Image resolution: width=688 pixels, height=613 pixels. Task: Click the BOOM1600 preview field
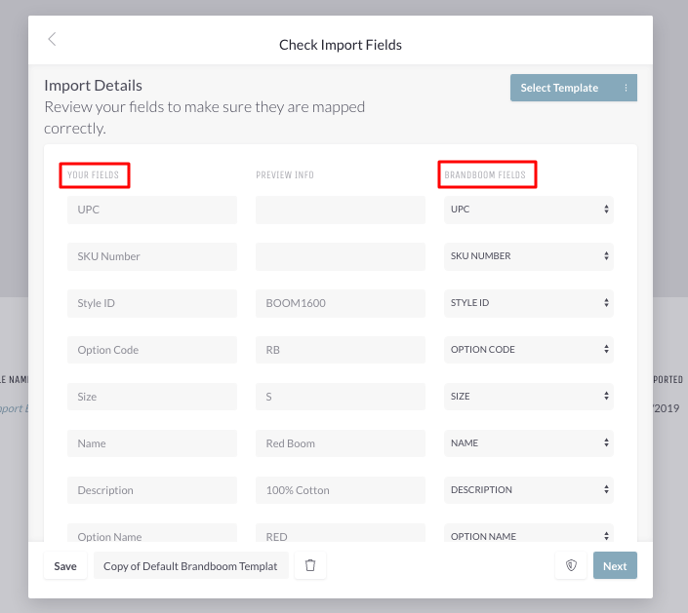click(x=340, y=303)
